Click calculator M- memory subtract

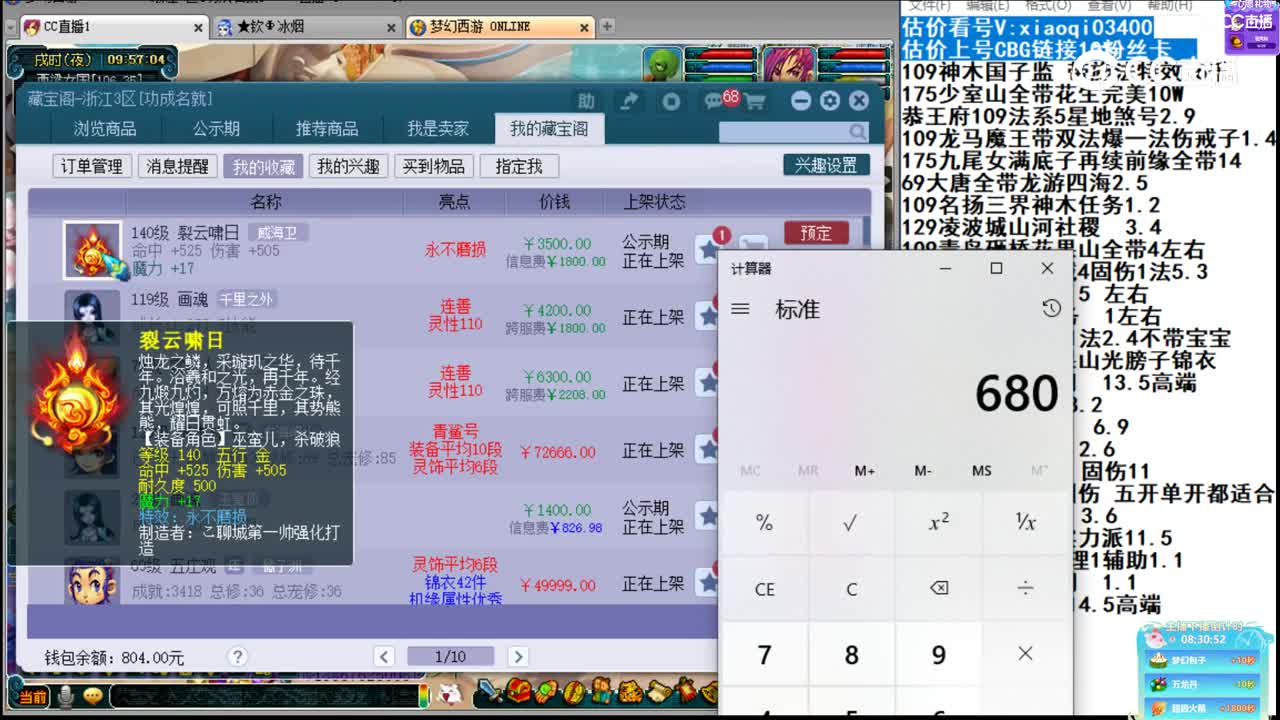[x=923, y=470]
